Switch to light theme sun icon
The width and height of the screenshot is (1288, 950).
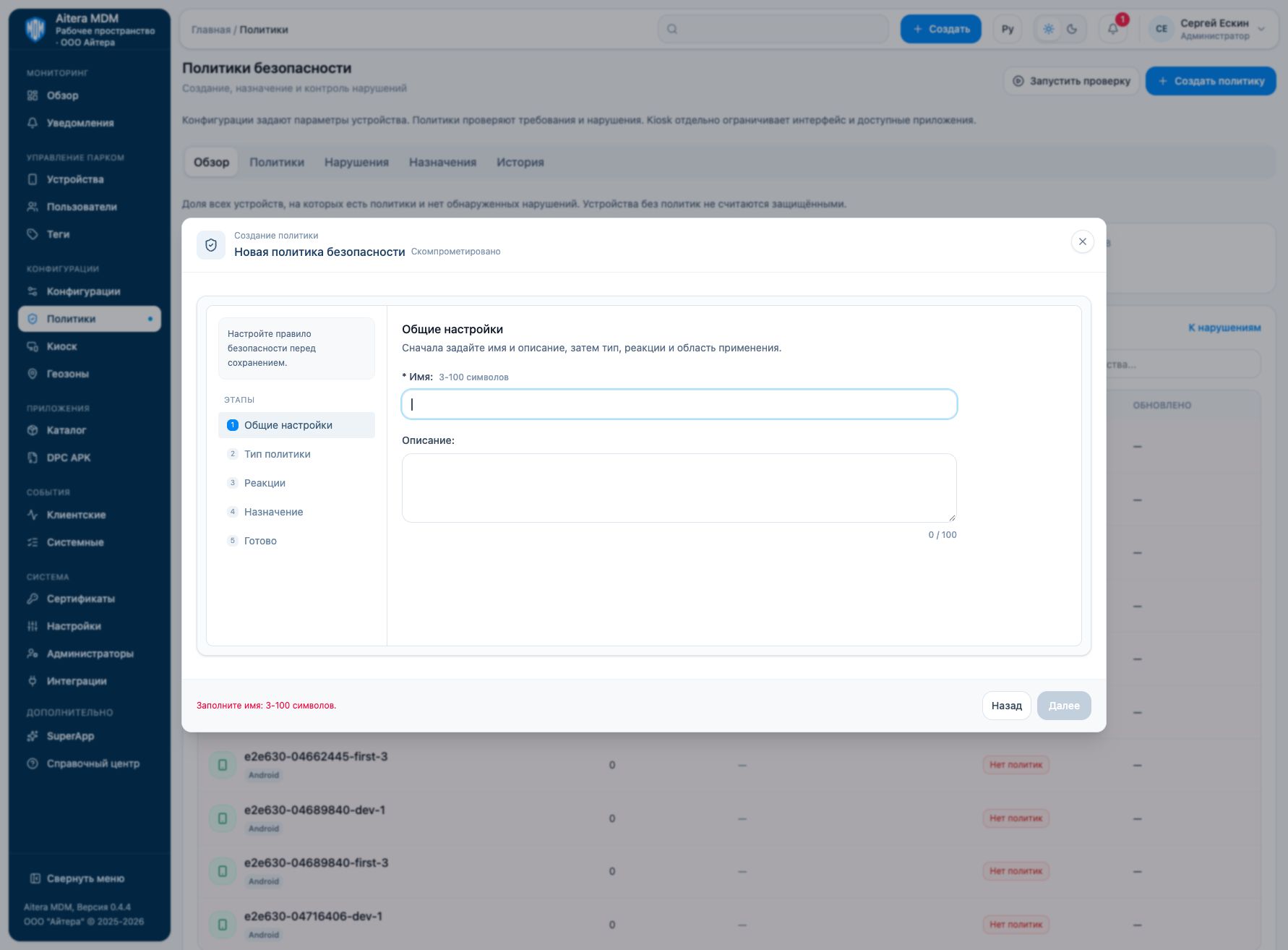[1049, 29]
